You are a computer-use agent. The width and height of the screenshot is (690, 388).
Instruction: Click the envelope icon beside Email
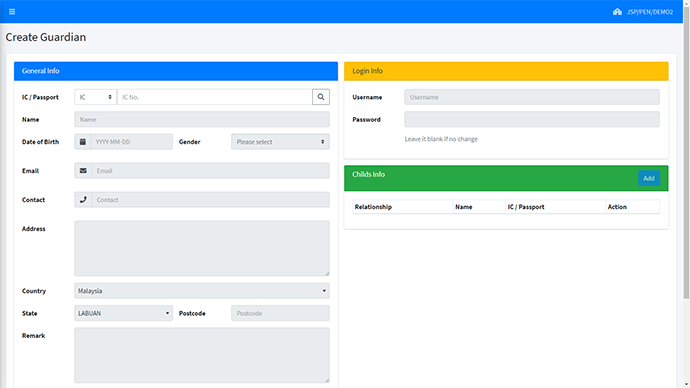pos(83,171)
